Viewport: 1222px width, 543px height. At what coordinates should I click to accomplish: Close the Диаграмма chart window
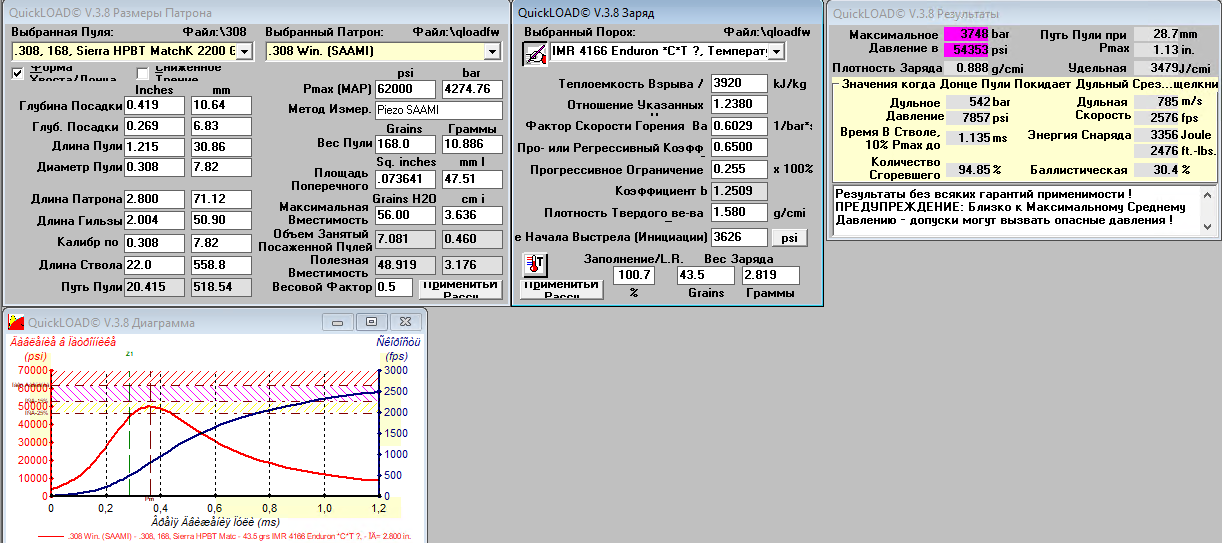click(x=405, y=322)
